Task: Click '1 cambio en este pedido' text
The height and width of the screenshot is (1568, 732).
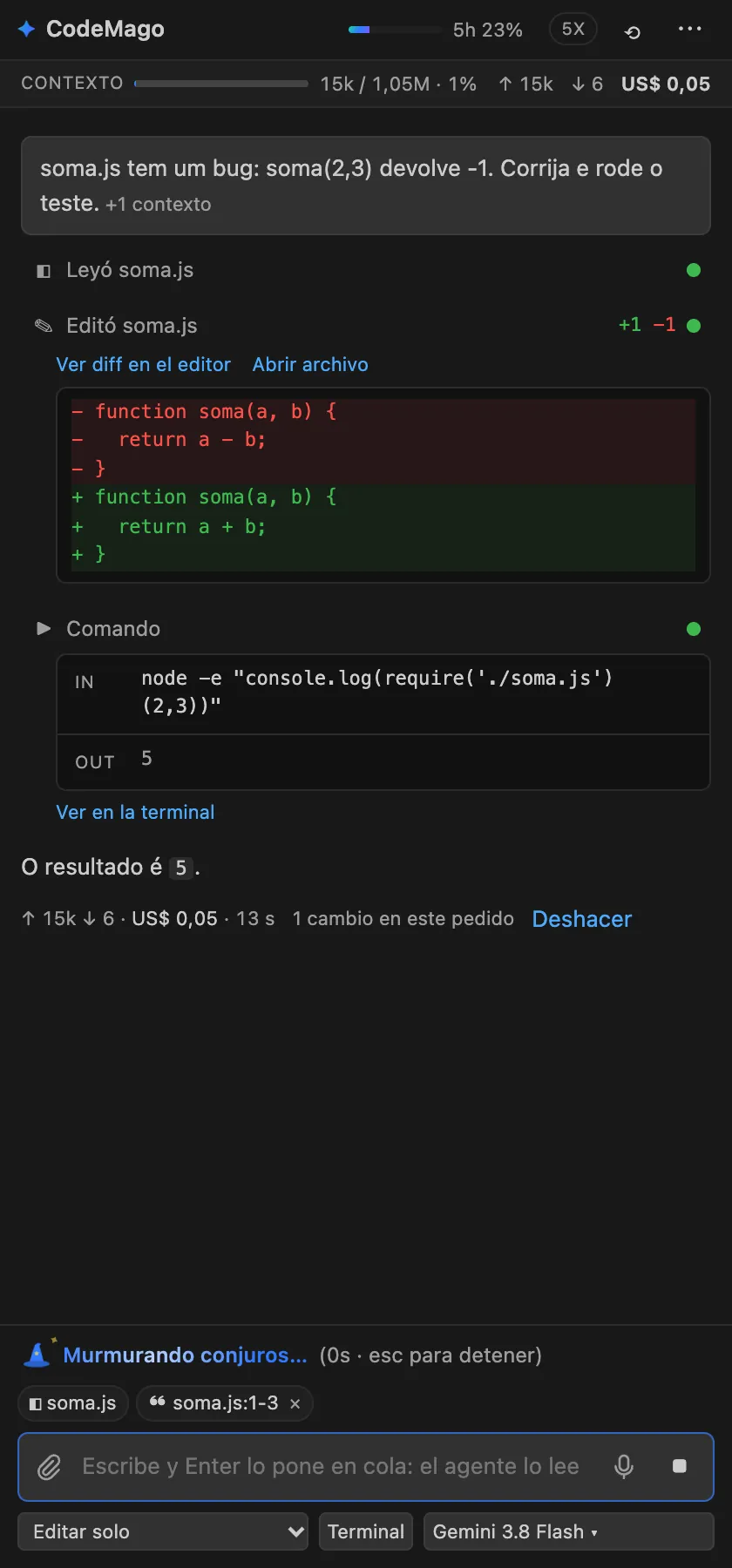Action: [403, 919]
